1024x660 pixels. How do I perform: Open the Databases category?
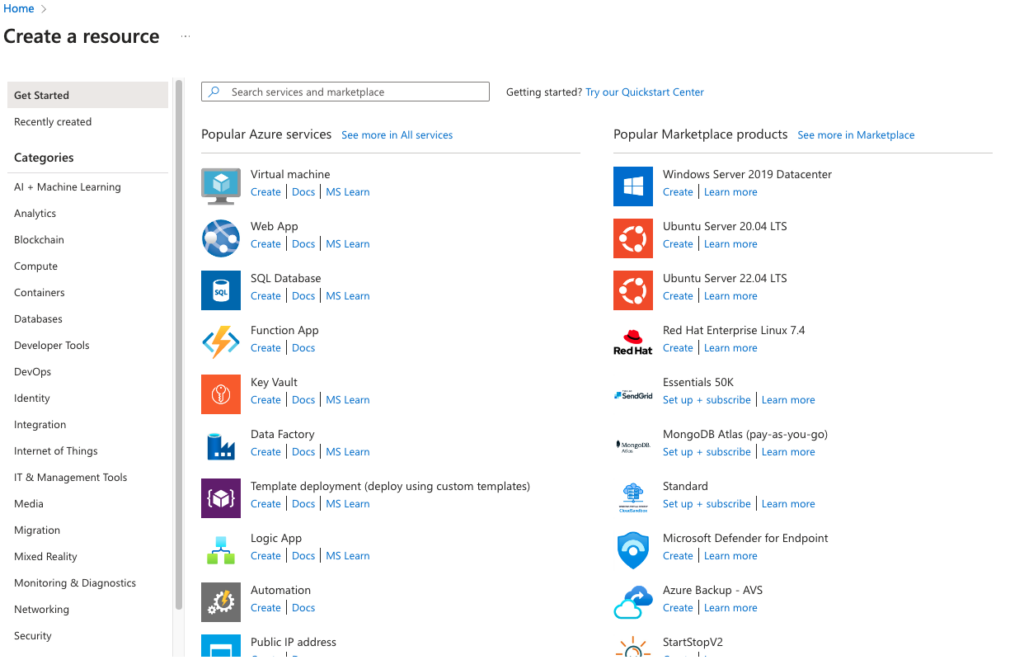[x=38, y=319]
